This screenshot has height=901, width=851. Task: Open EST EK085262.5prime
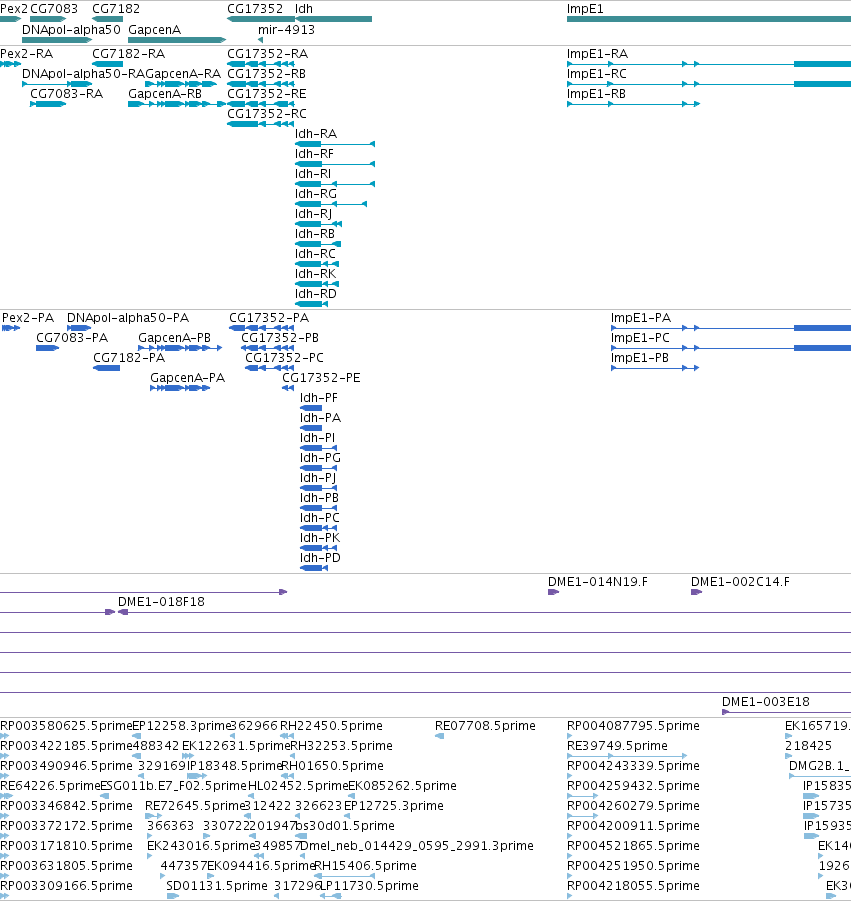(x=402, y=786)
